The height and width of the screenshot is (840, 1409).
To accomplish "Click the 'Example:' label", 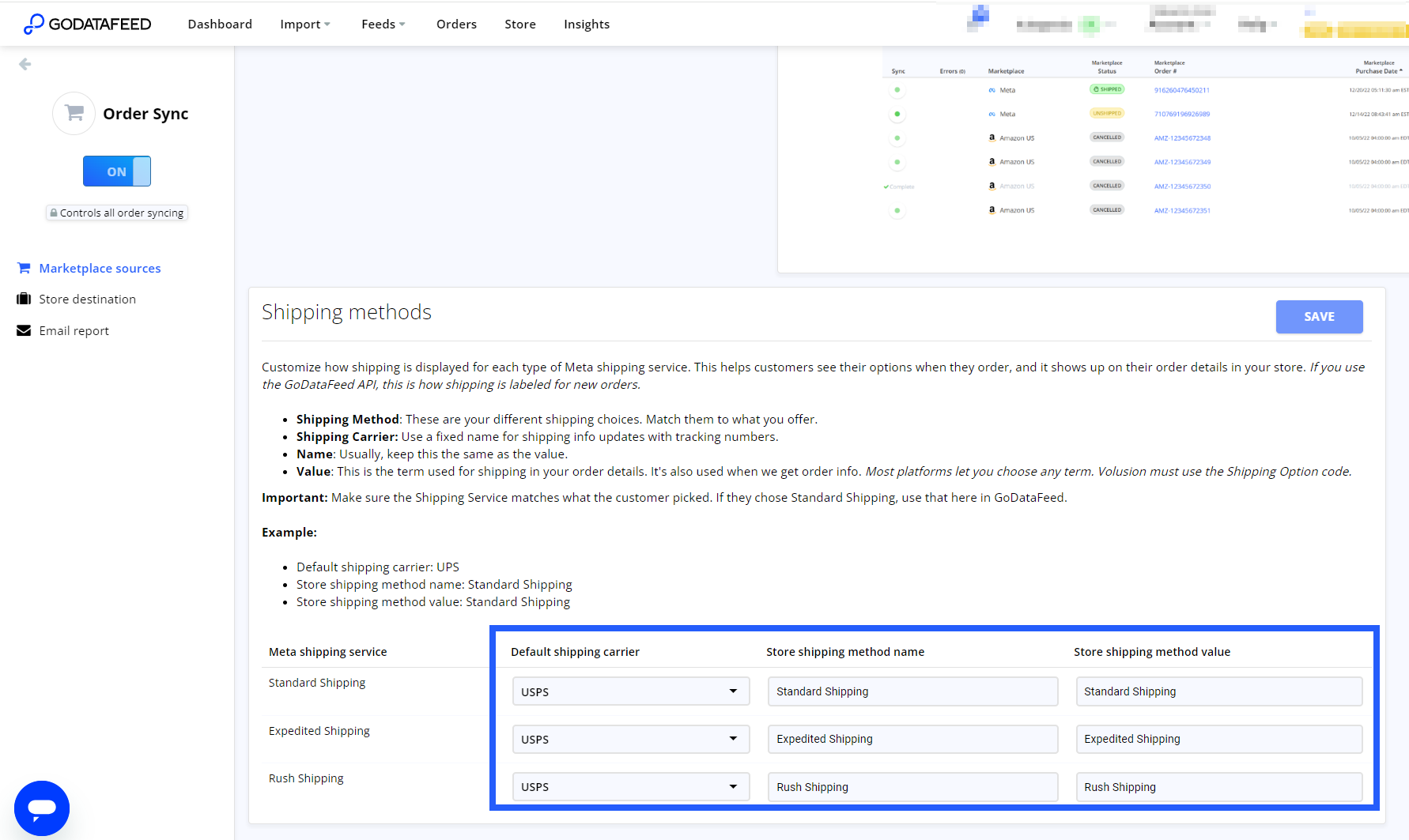I will tap(289, 532).
